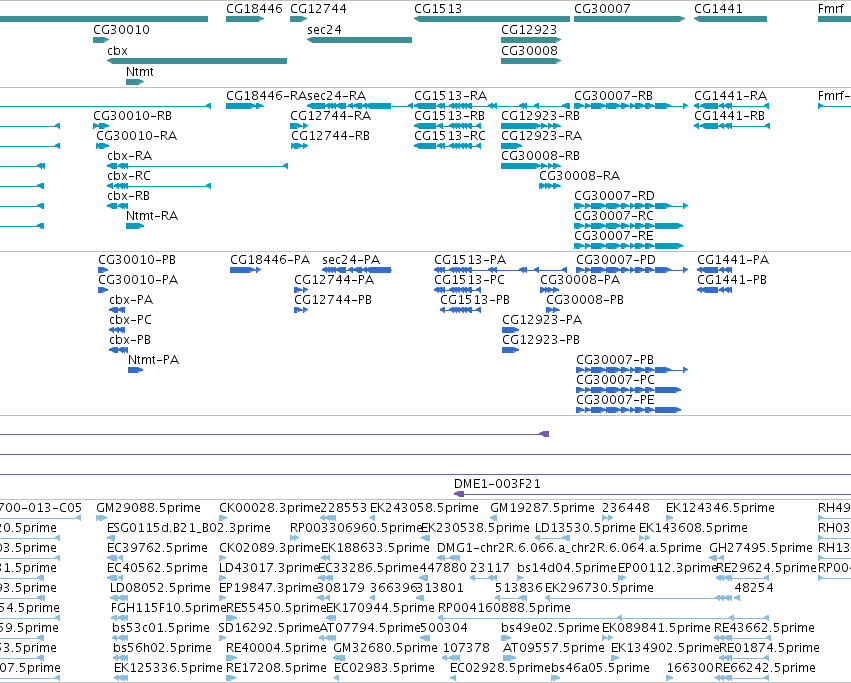Select the CG1441-PB protein label
This screenshot has width=851, height=683.
point(732,280)
